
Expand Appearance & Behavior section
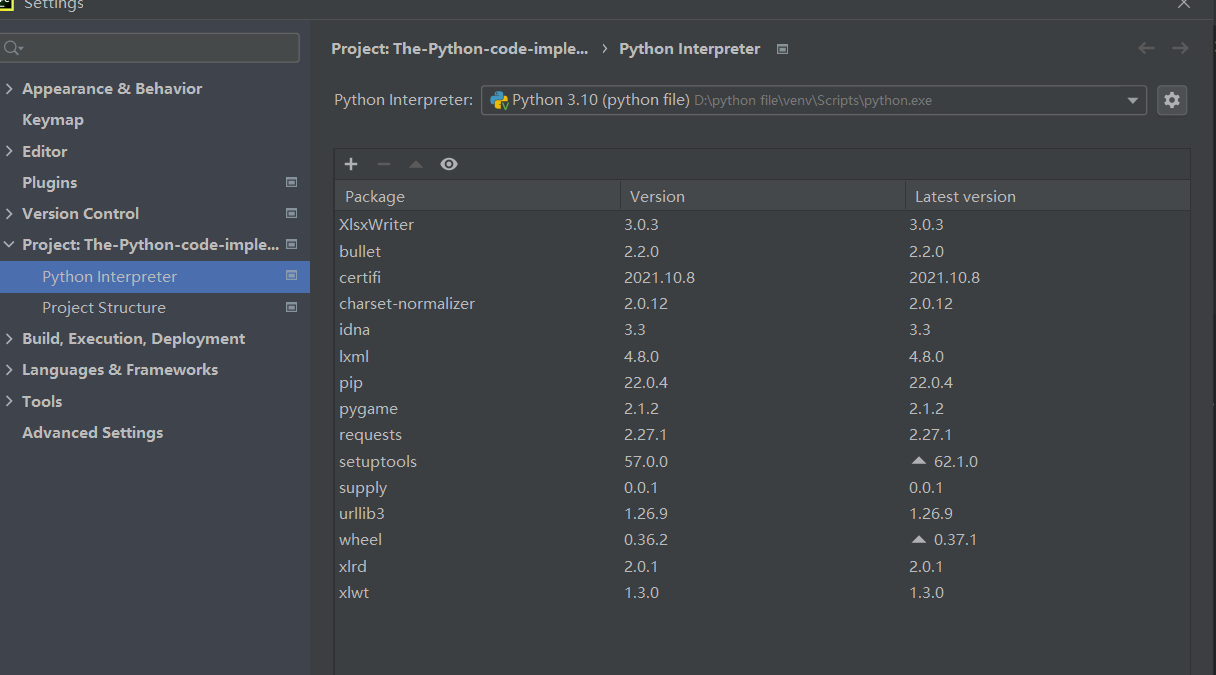pos(9,88)
